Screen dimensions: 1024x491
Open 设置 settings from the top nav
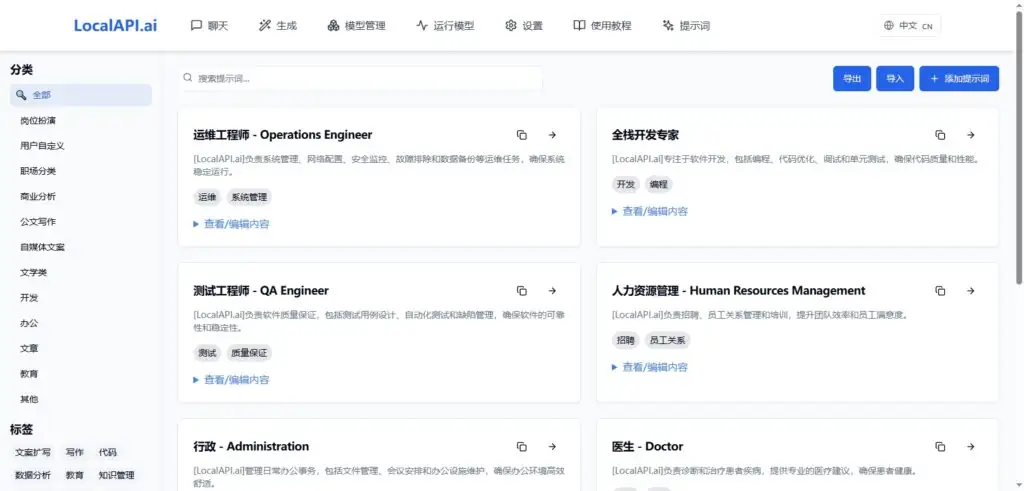524,26
